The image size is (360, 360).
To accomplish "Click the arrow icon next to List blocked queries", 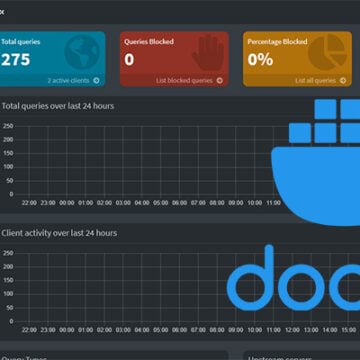I will [x=219, y=80].
